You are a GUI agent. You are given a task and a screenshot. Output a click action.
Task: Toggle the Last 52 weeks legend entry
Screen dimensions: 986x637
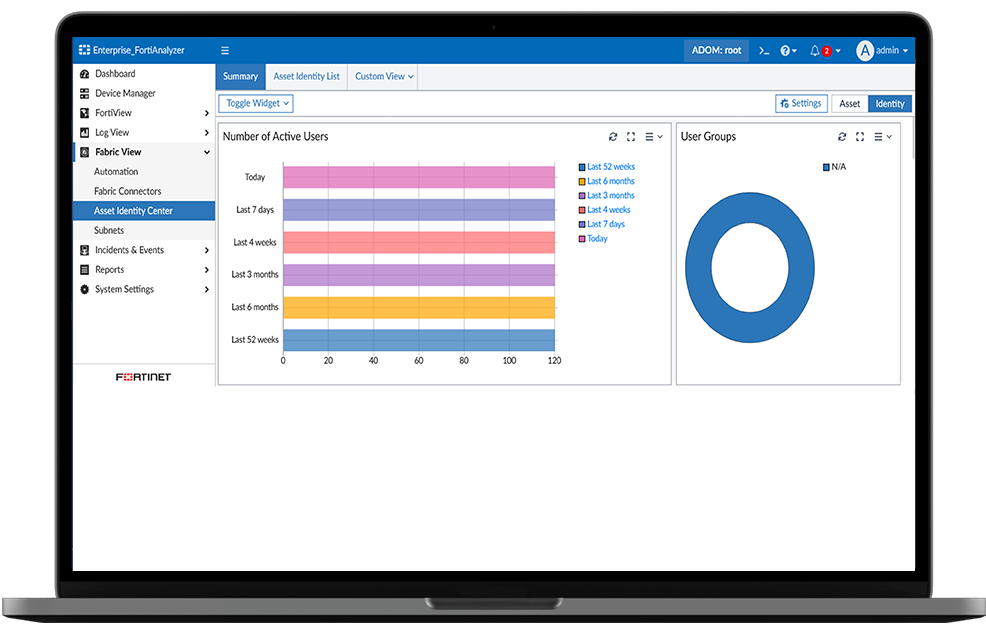(607, 167)
